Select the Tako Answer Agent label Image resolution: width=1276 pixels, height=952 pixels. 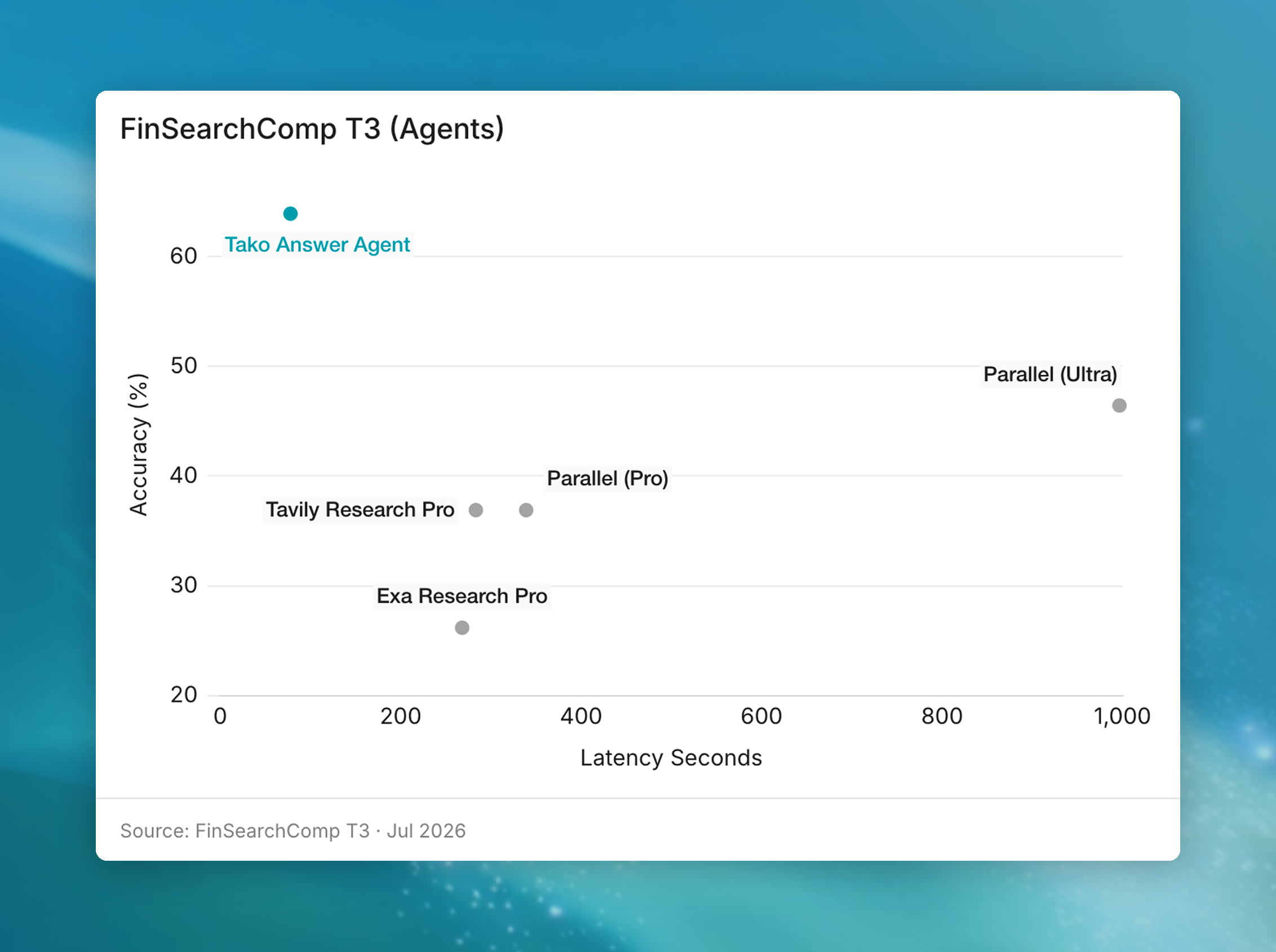317,245
